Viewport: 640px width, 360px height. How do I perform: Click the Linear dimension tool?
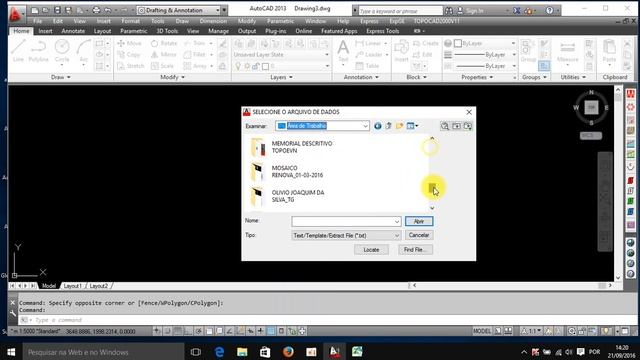click(368, 43)
